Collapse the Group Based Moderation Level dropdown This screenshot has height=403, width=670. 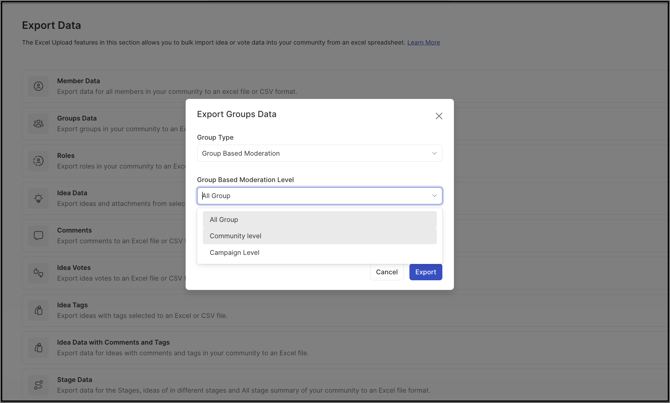tap(434, 196)
